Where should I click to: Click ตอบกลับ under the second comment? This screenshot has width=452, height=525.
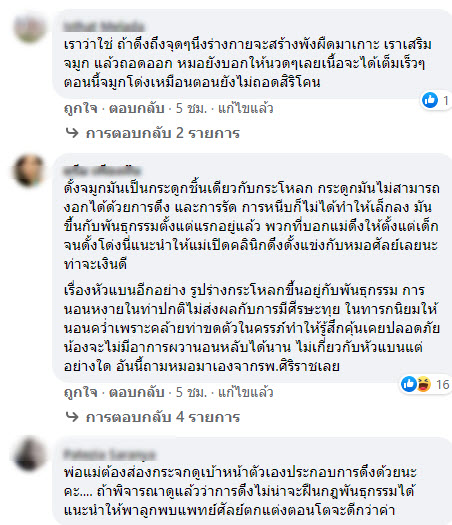tap(137, 392)
